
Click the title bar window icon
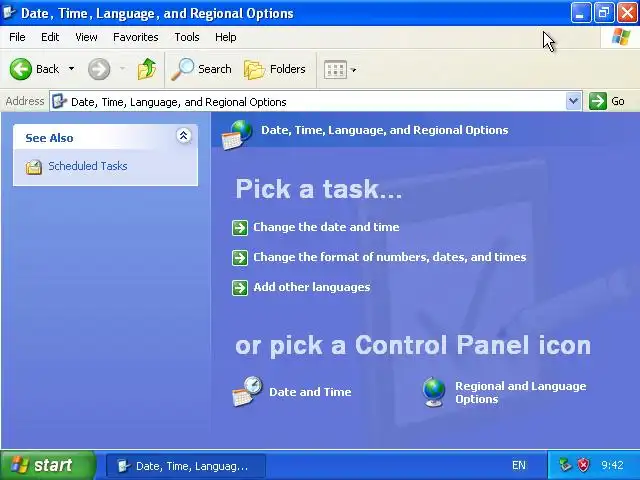point(9,12)
